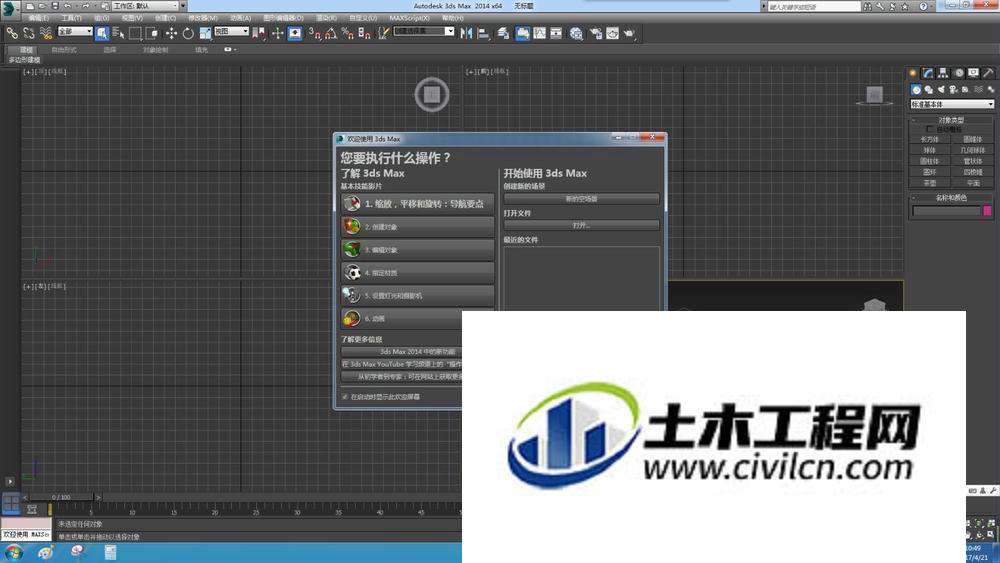Play tutorial 4 assign materials
Screen dimensions: 1000x563
(418, 273)
